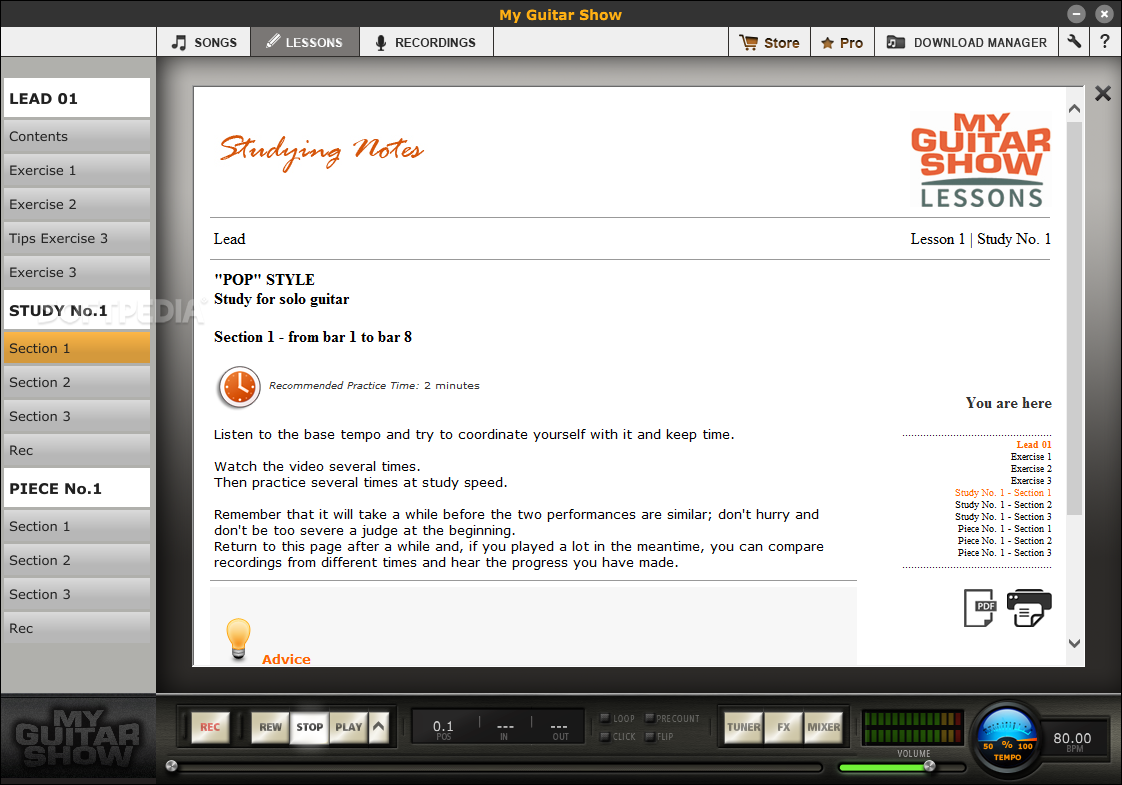
Task: Select the STUDY No.1 header
Action: click(x=77, y=310)
